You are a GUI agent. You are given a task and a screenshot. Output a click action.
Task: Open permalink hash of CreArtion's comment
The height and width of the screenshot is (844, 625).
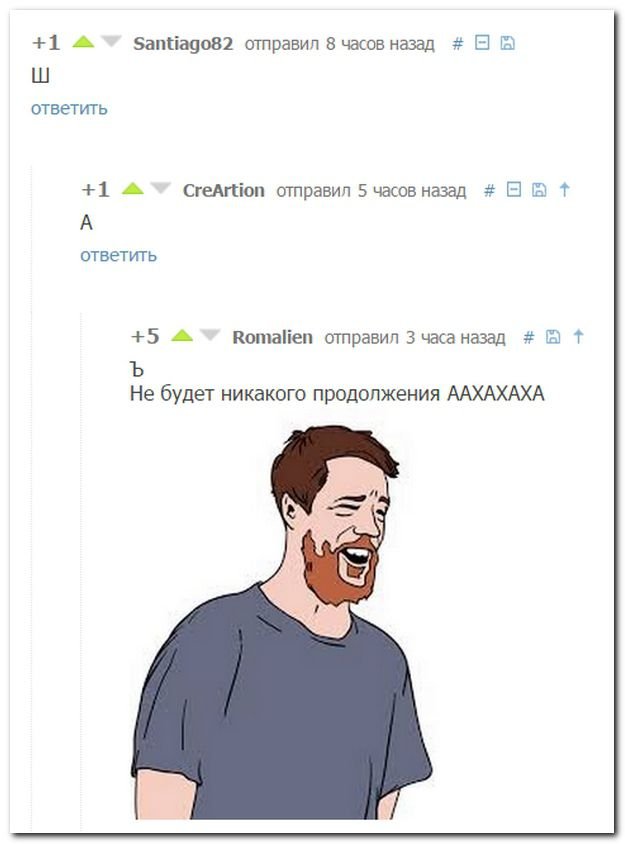click(x=489, y=190)
